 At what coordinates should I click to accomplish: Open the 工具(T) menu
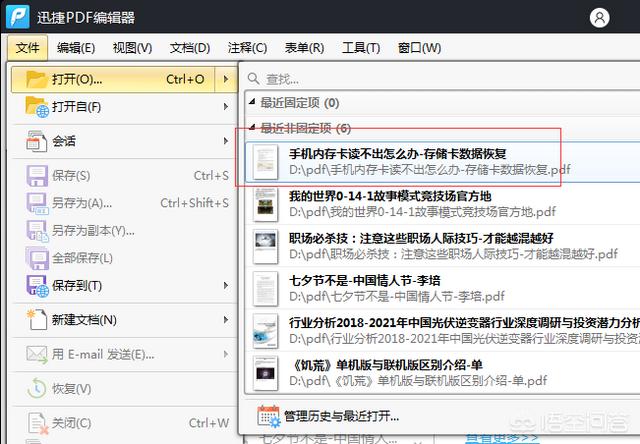tap(361, 48)
